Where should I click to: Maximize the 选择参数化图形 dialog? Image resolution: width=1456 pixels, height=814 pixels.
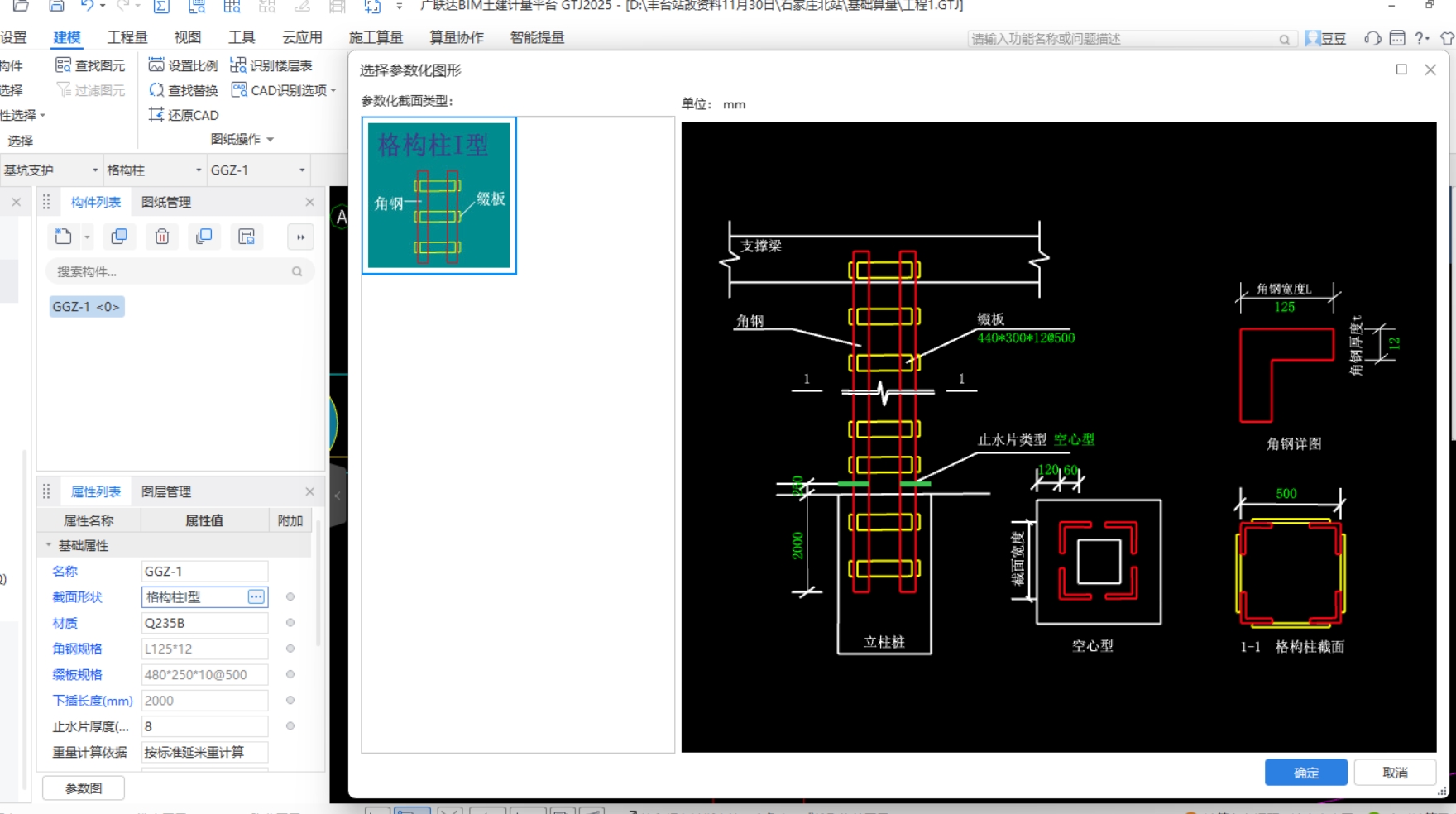(x=1401, y=69)
